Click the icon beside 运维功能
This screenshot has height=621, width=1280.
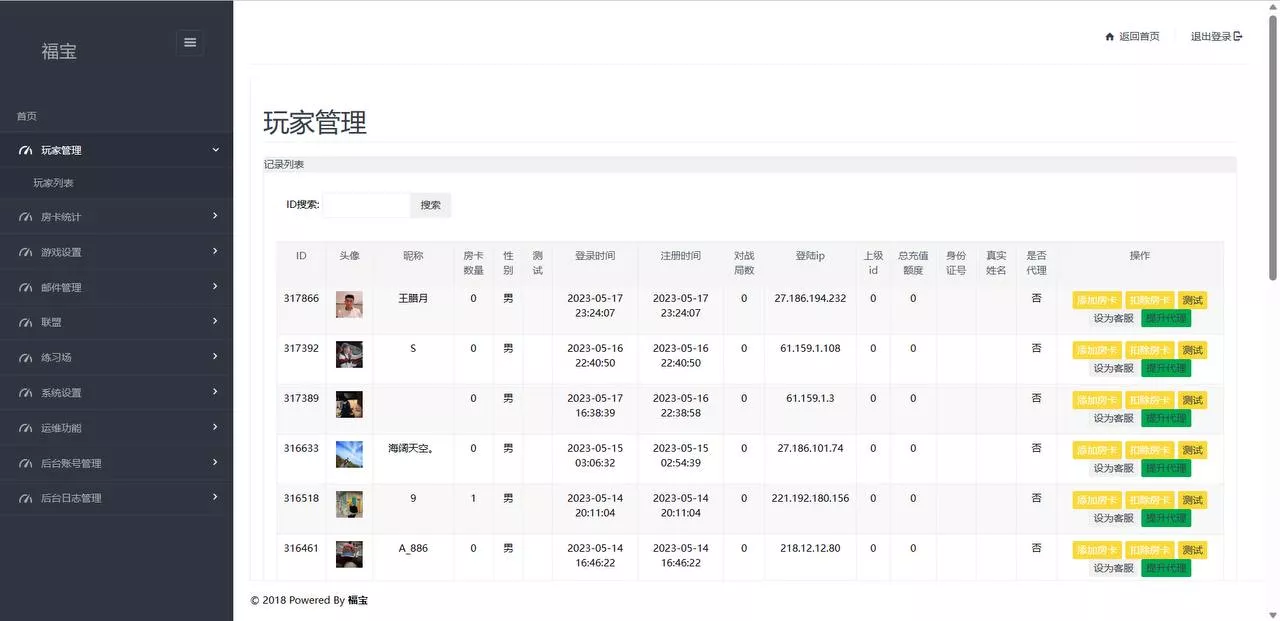(x=25, y=427)
